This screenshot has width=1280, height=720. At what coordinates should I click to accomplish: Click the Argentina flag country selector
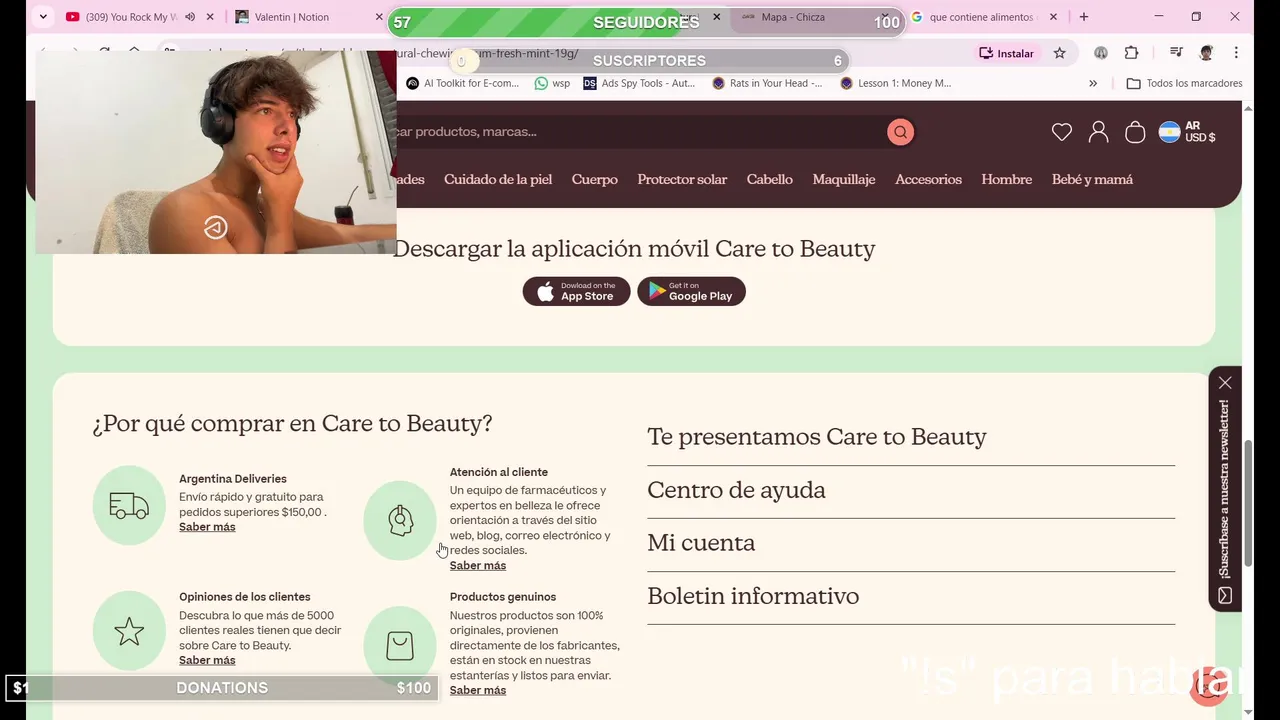[1169, 132]
